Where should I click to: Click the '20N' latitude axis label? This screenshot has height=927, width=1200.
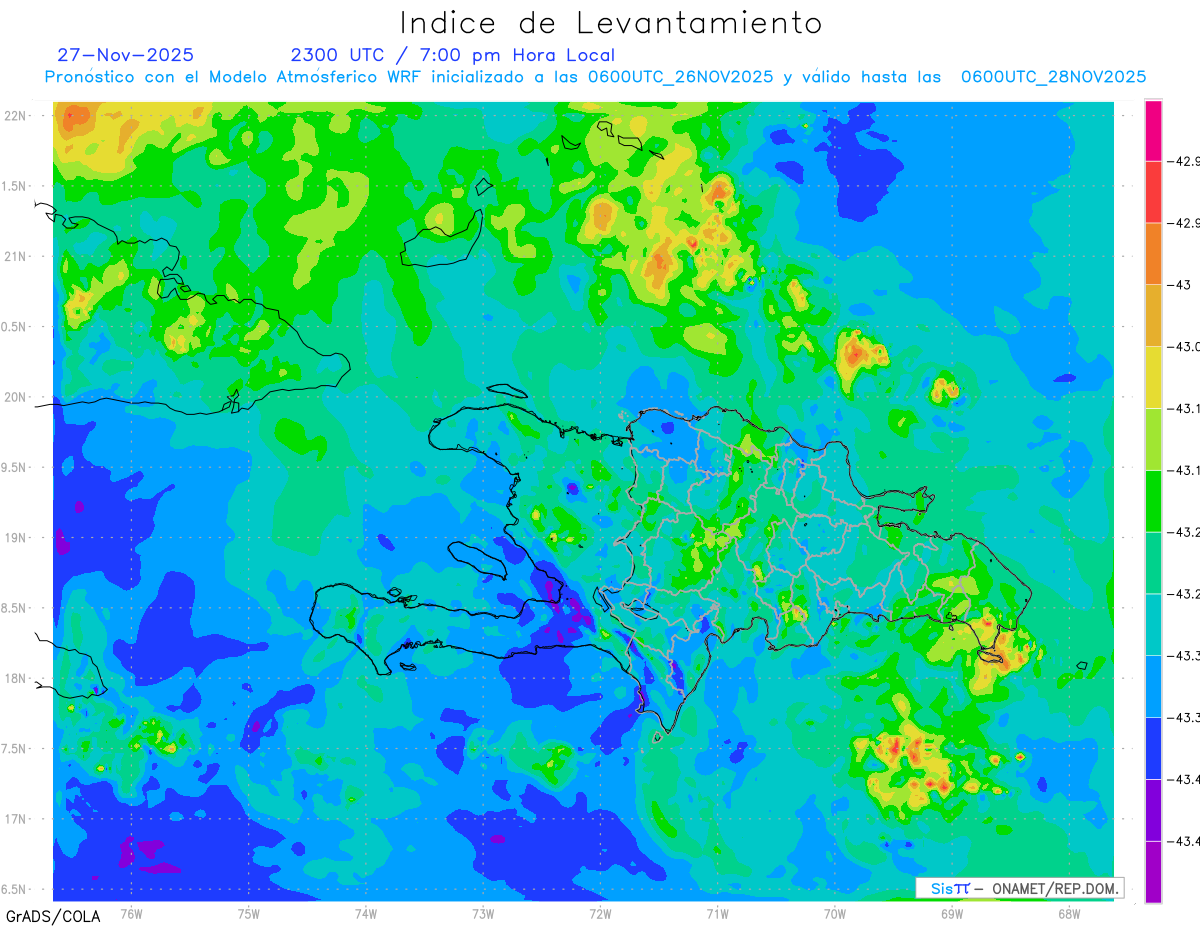click(x=16, y=397)
